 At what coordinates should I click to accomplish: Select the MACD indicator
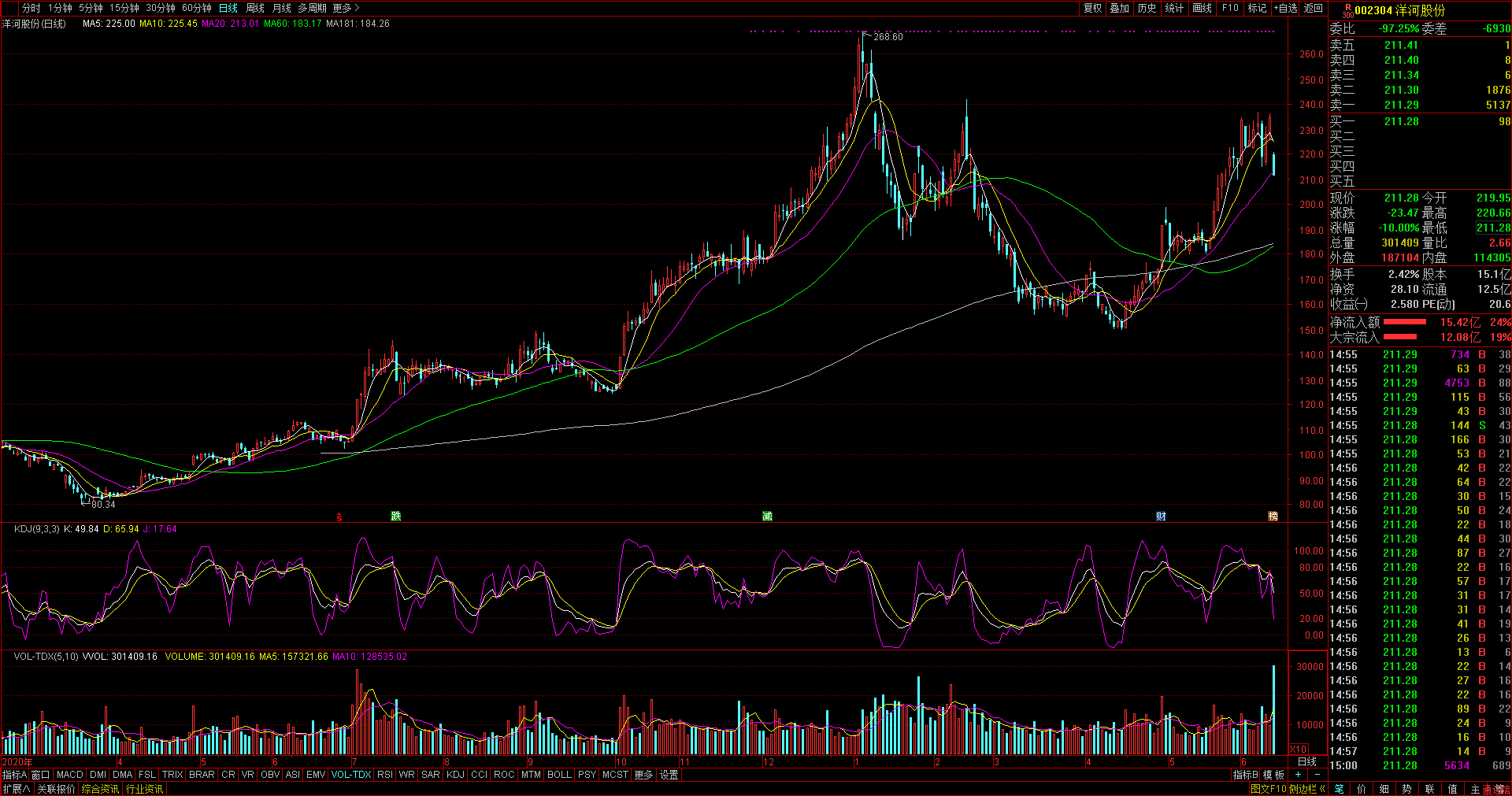[x=70, y=775]
